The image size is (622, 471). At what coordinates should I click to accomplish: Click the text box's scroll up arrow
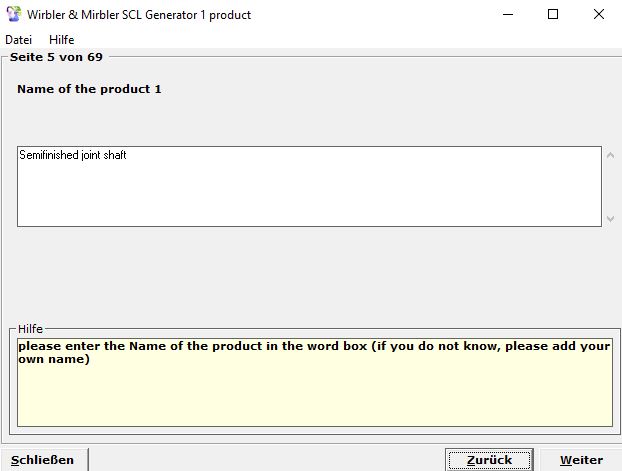611,155
